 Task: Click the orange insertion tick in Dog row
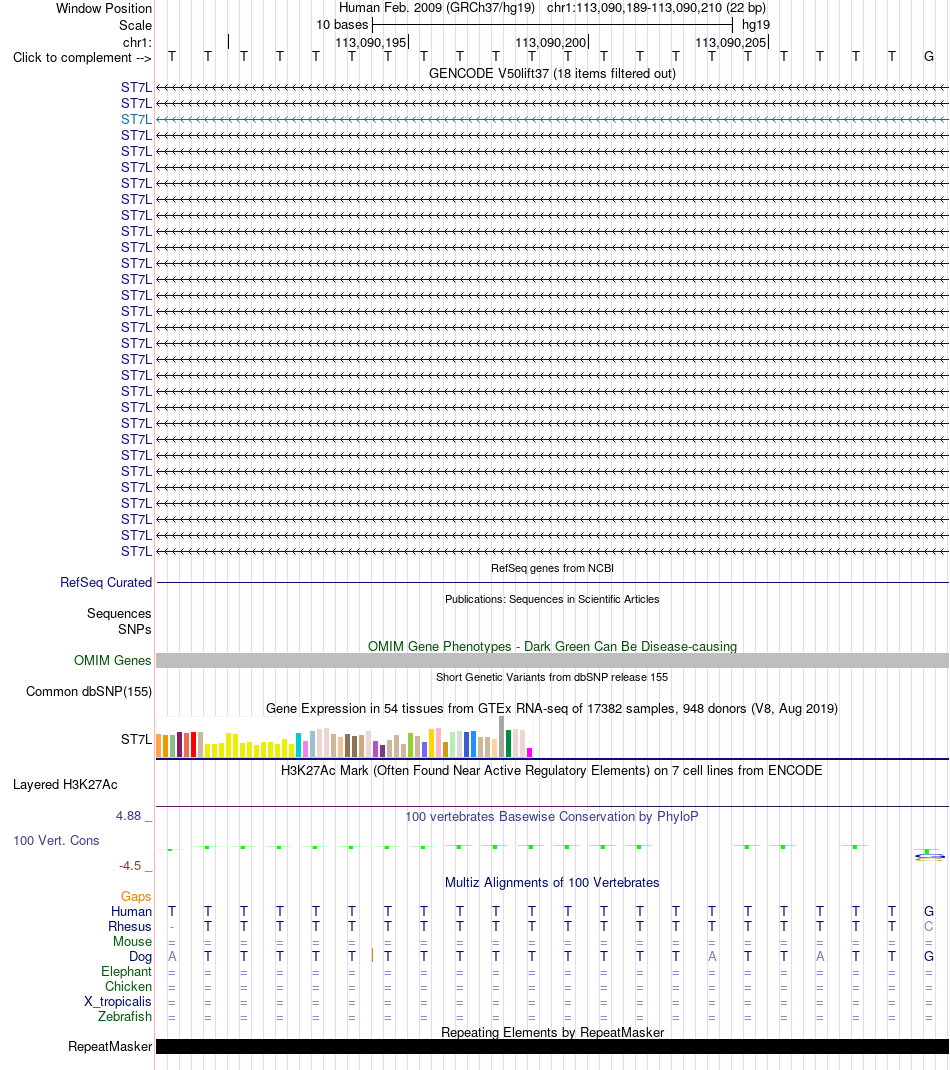[x=372, y=955]
